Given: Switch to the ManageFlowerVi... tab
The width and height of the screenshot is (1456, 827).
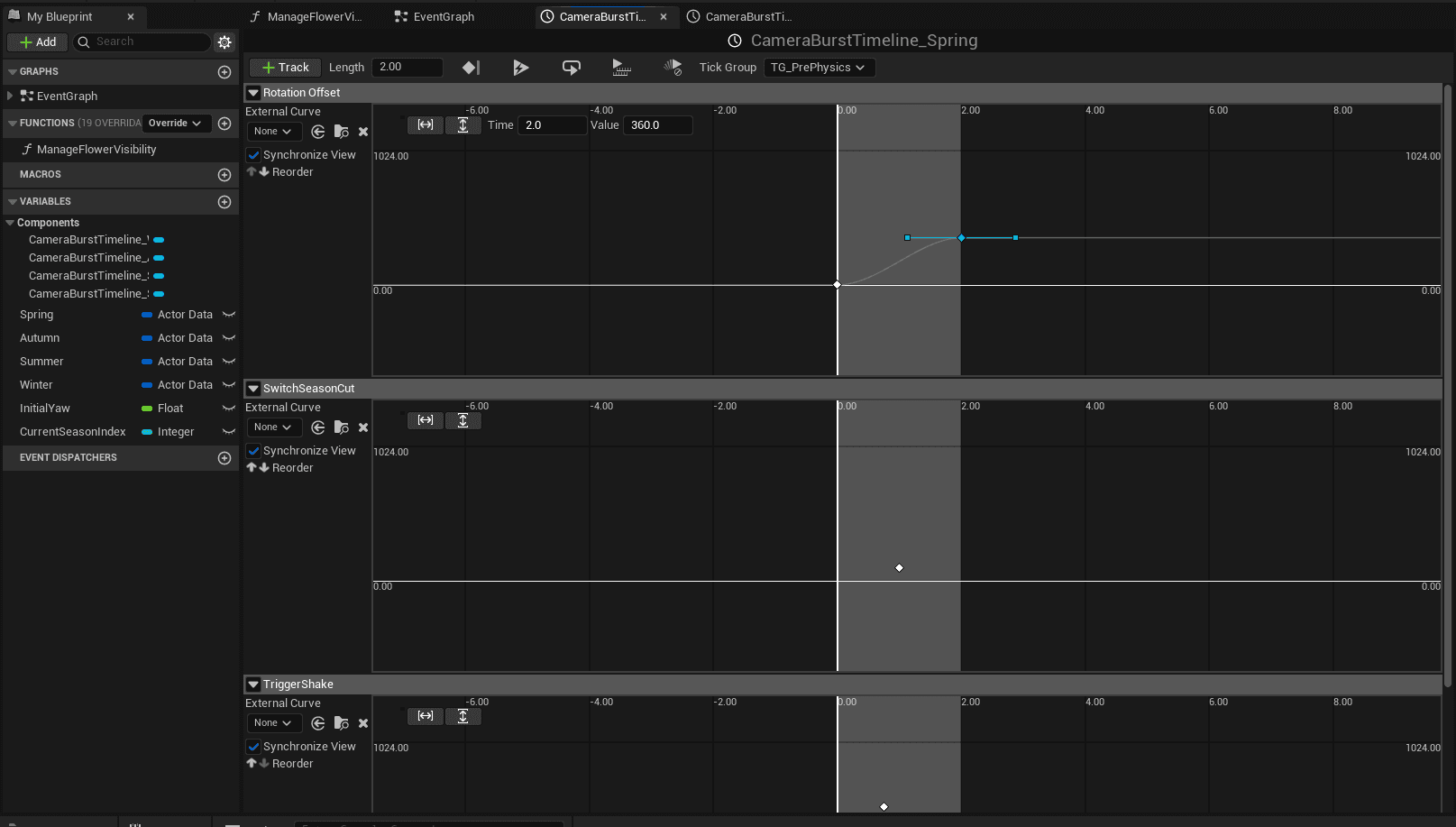Looking at the screenshot, I should (307, 17).
